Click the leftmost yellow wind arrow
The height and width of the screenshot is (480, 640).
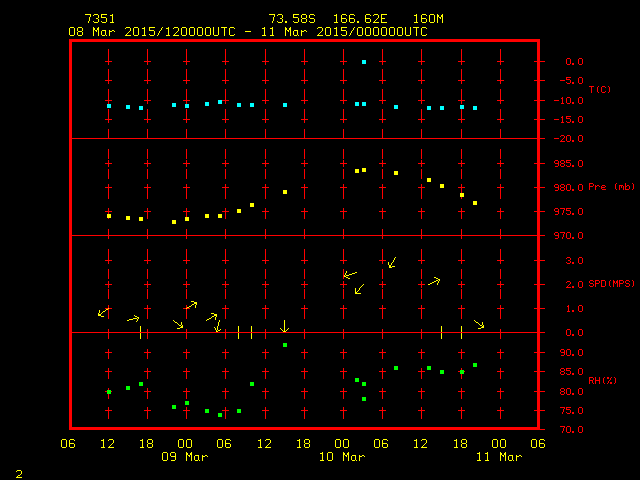(x=102, y=313)
